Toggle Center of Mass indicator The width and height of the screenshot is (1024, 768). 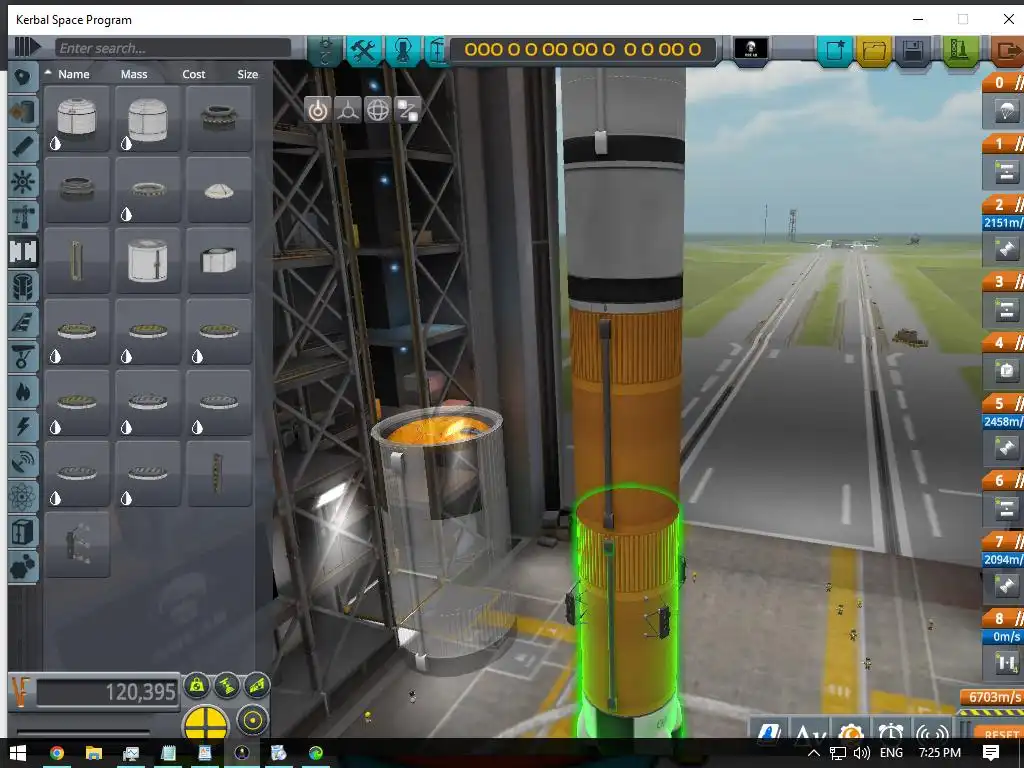point(197,686)
